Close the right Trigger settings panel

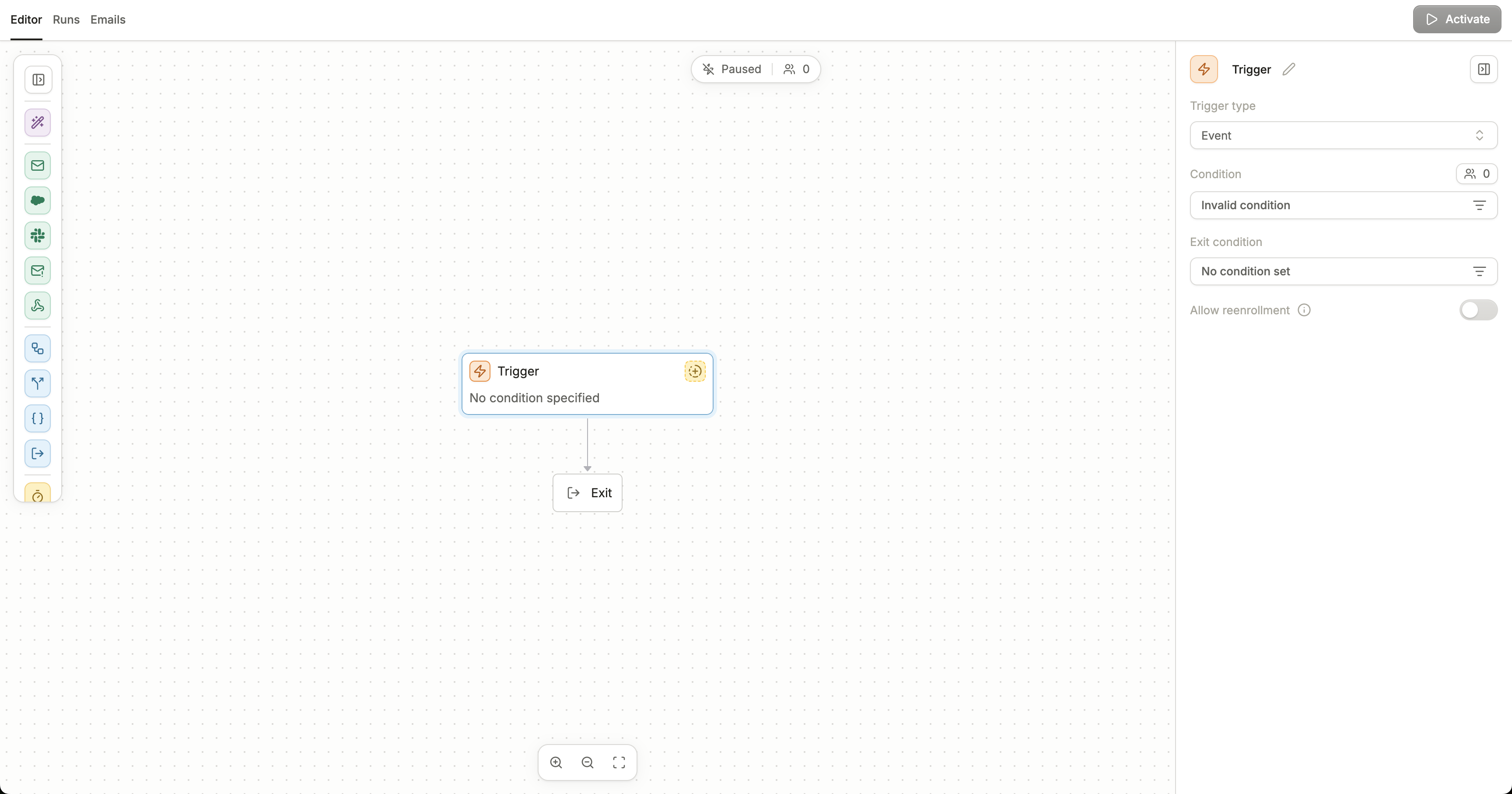coord(1484,69)
